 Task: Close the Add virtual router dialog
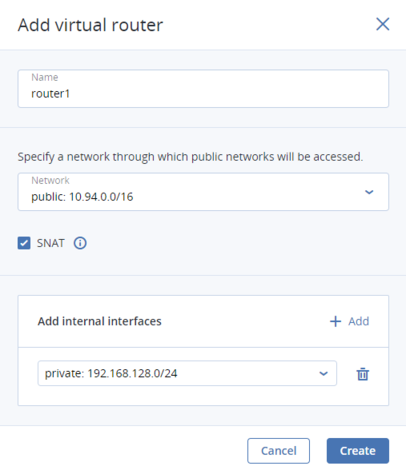click(383, 24)
